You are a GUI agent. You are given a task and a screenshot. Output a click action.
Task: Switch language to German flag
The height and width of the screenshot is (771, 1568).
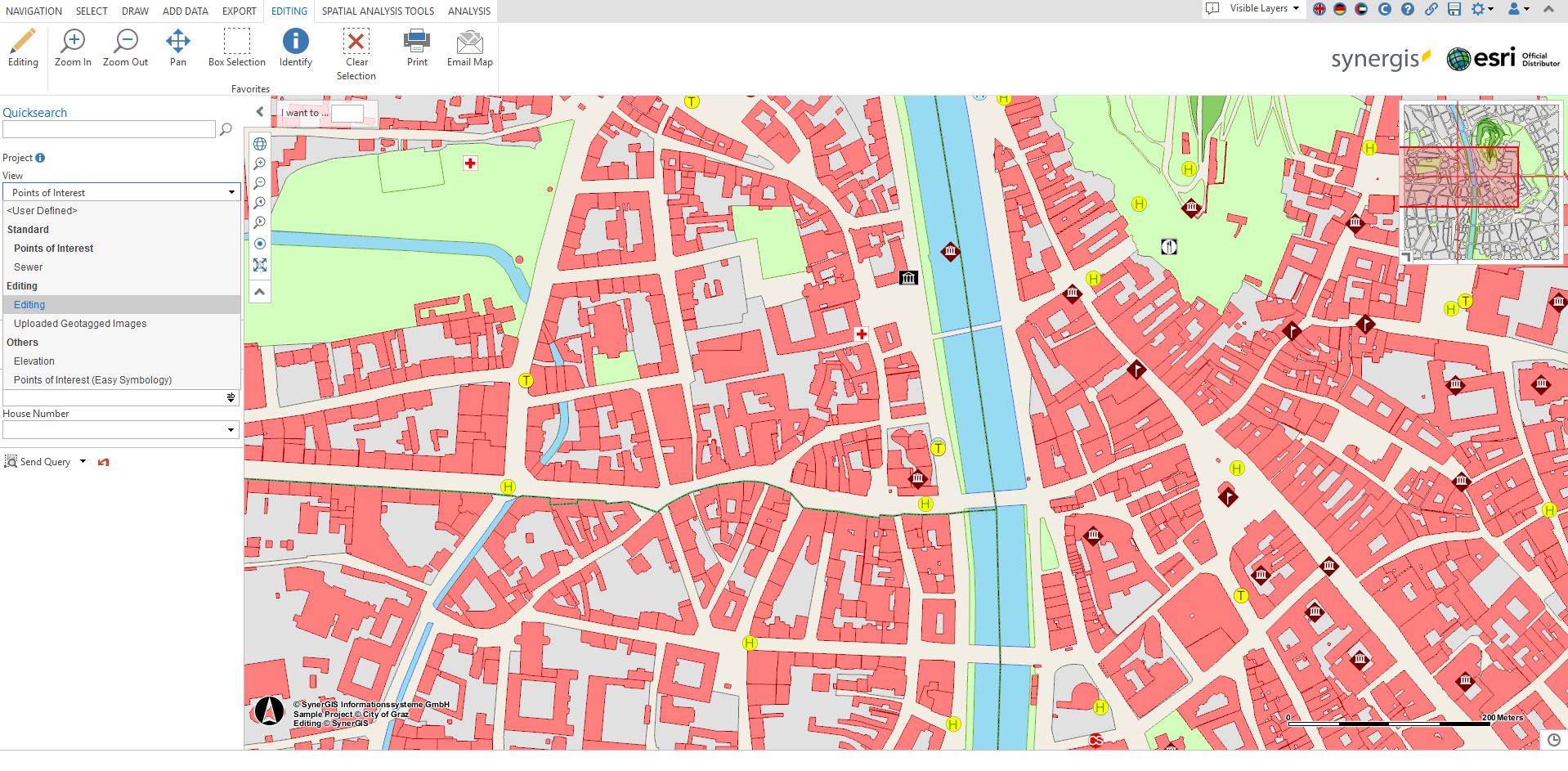pos(1340,9)
